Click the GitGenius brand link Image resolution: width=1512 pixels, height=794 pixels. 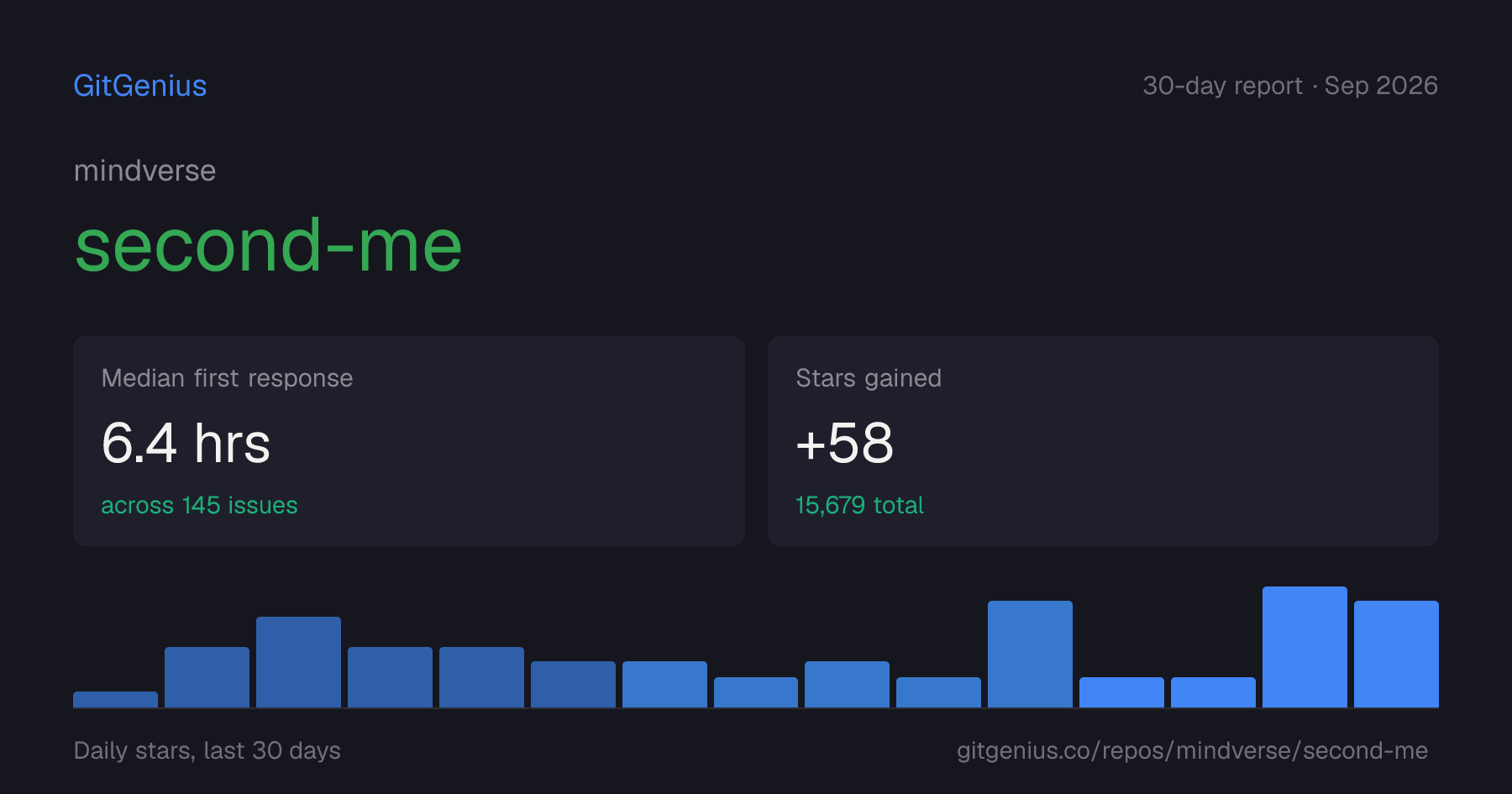pyautogui.click(x=140, y=86)
